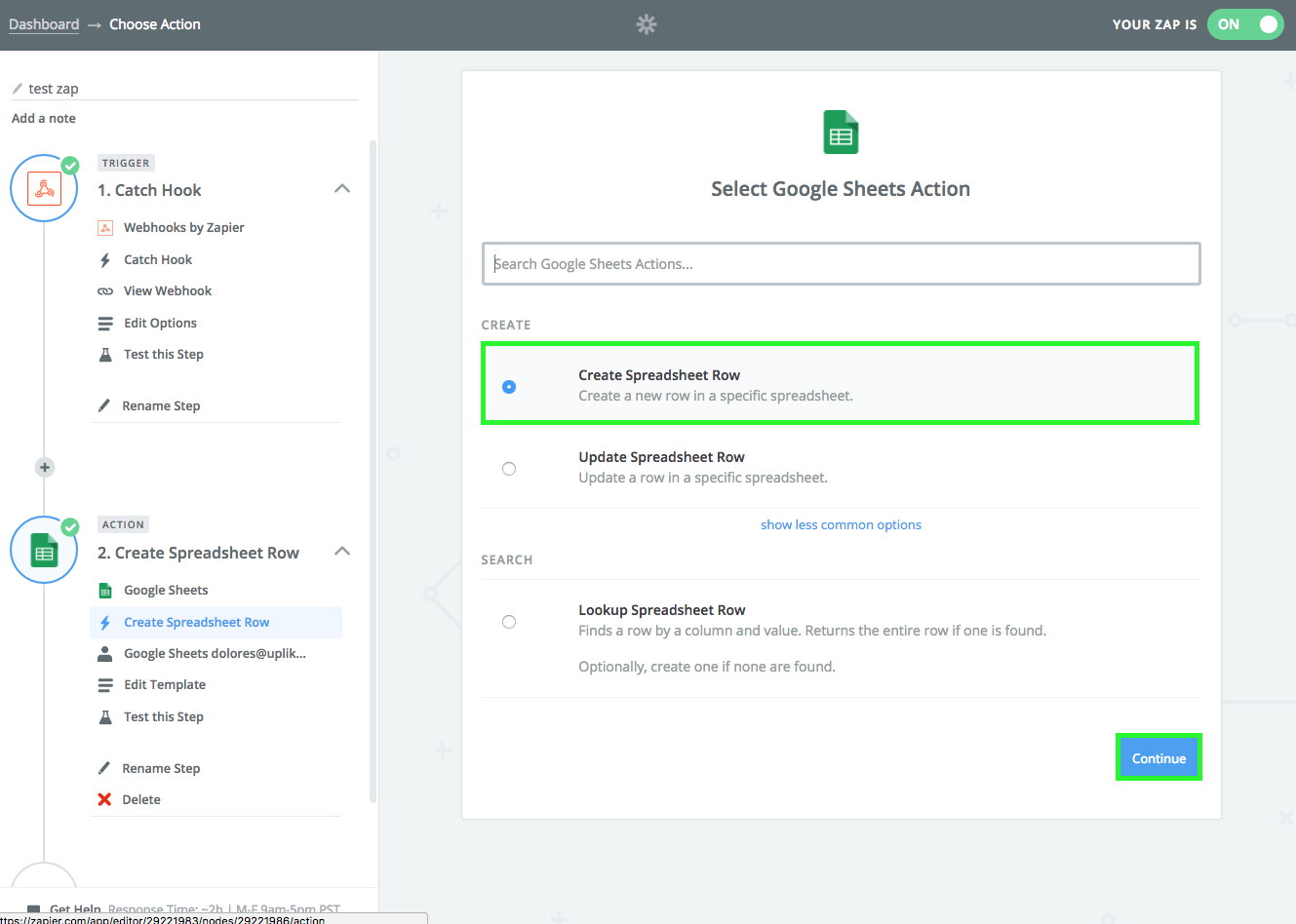
Task: Click the Google Sheets action step circle icon
Action: pyautogui.click(x=44, y=551)
